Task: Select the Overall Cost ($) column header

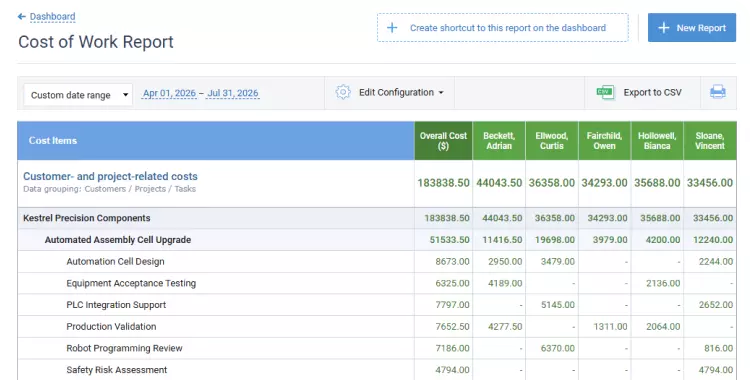Action: [x=443, y=141]
